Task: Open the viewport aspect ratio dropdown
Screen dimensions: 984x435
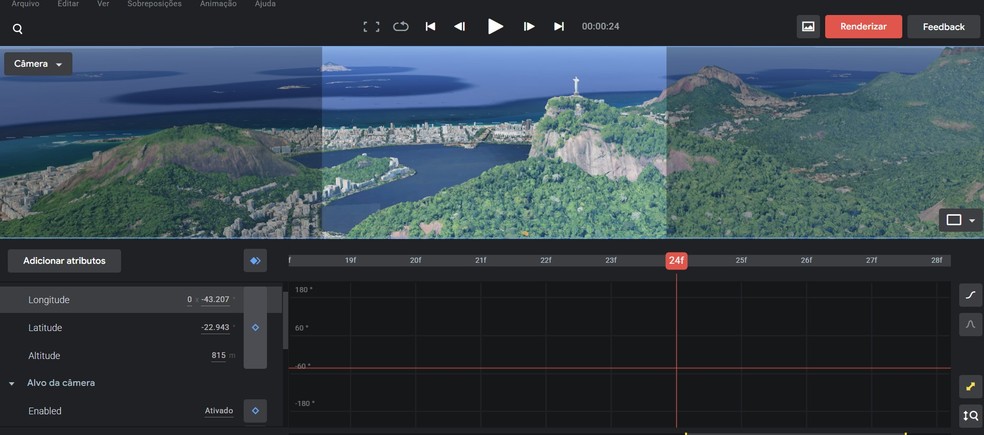Action: coord(960,220)
